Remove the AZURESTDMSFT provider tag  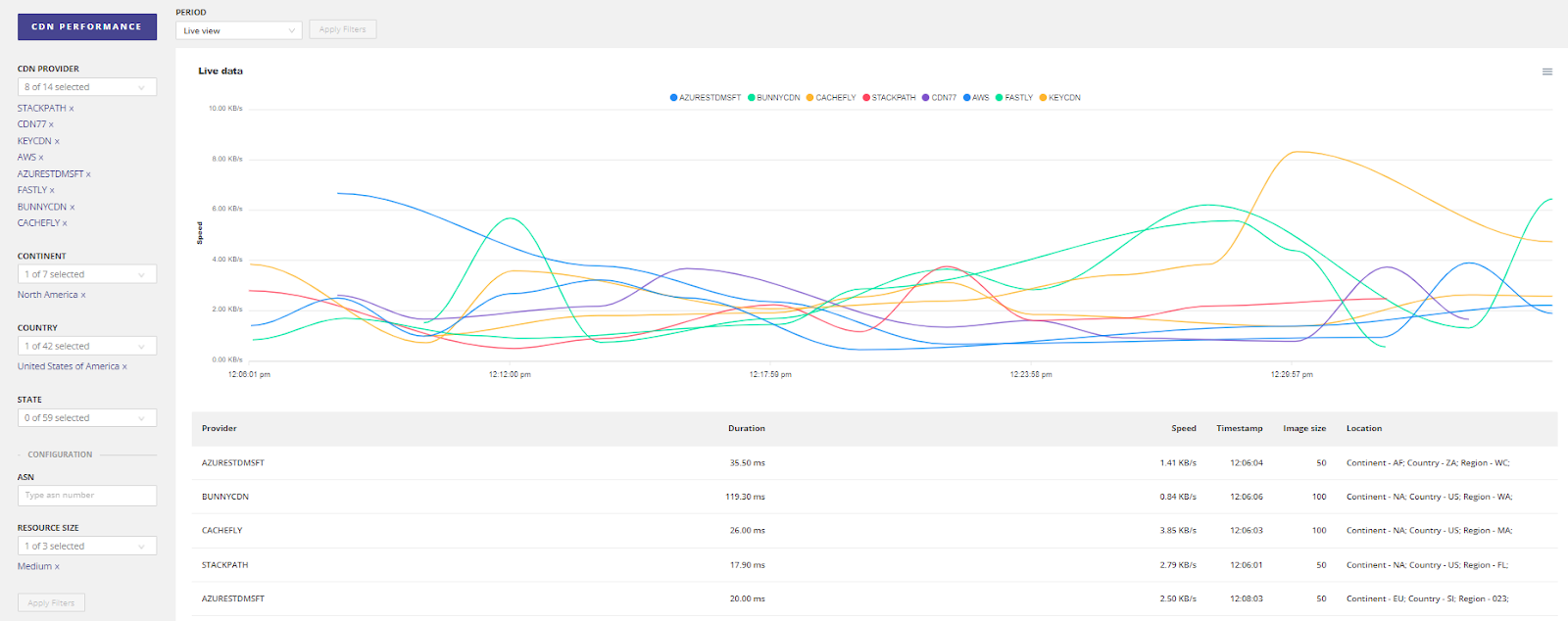click(x=88, y=174)
